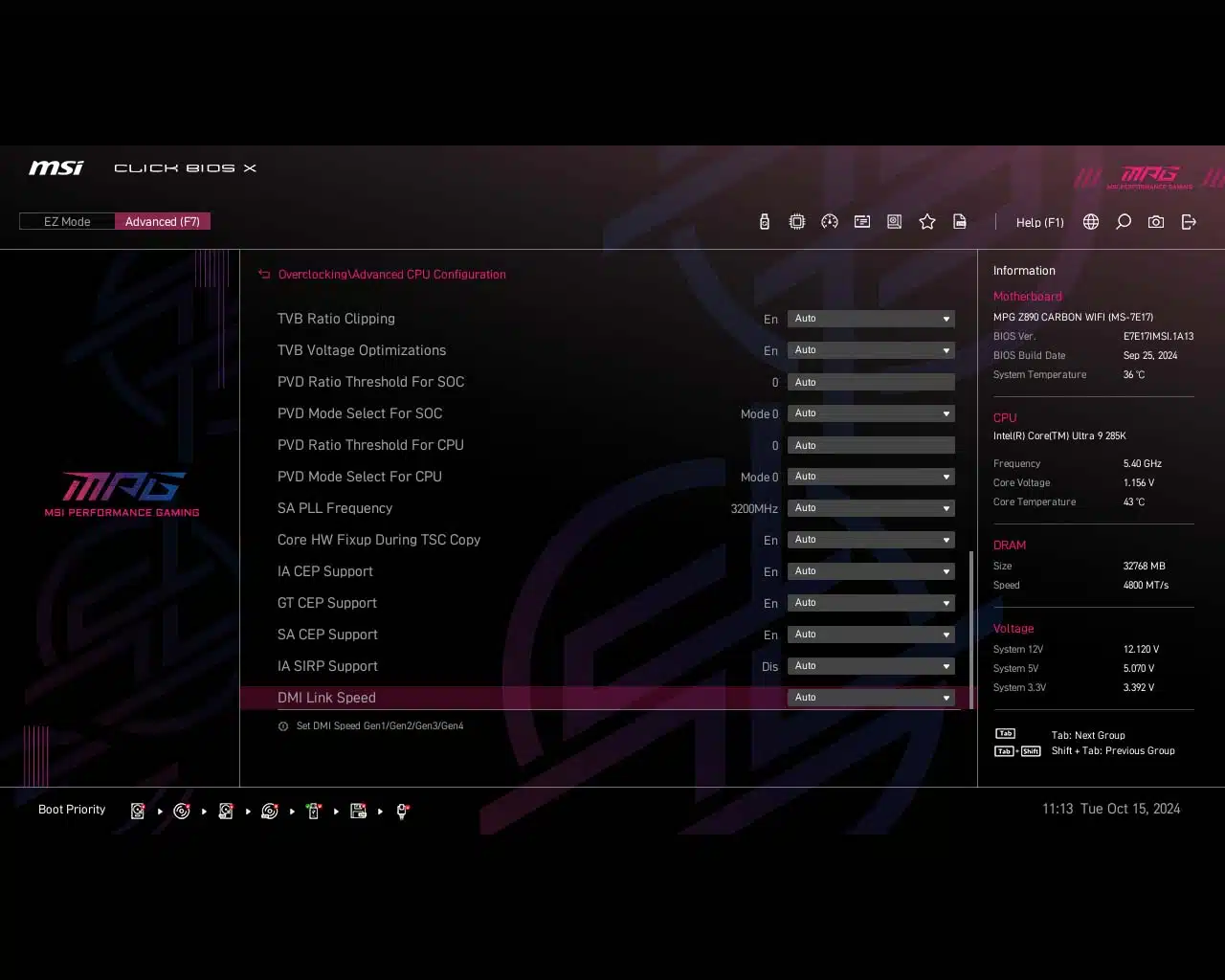The height and width of the screenshot is (980, 1225).
Task: Open M-Flash USB update tool icon
Action: 764,222
